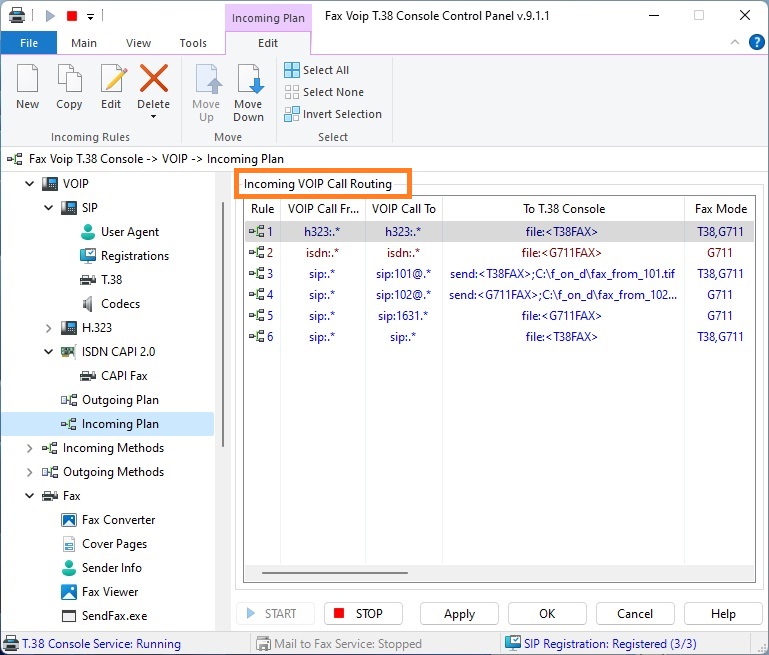This screenshot has height=655, width=769.
Task: Open the Delete dropdown arrow
Action: coord(154,117)
